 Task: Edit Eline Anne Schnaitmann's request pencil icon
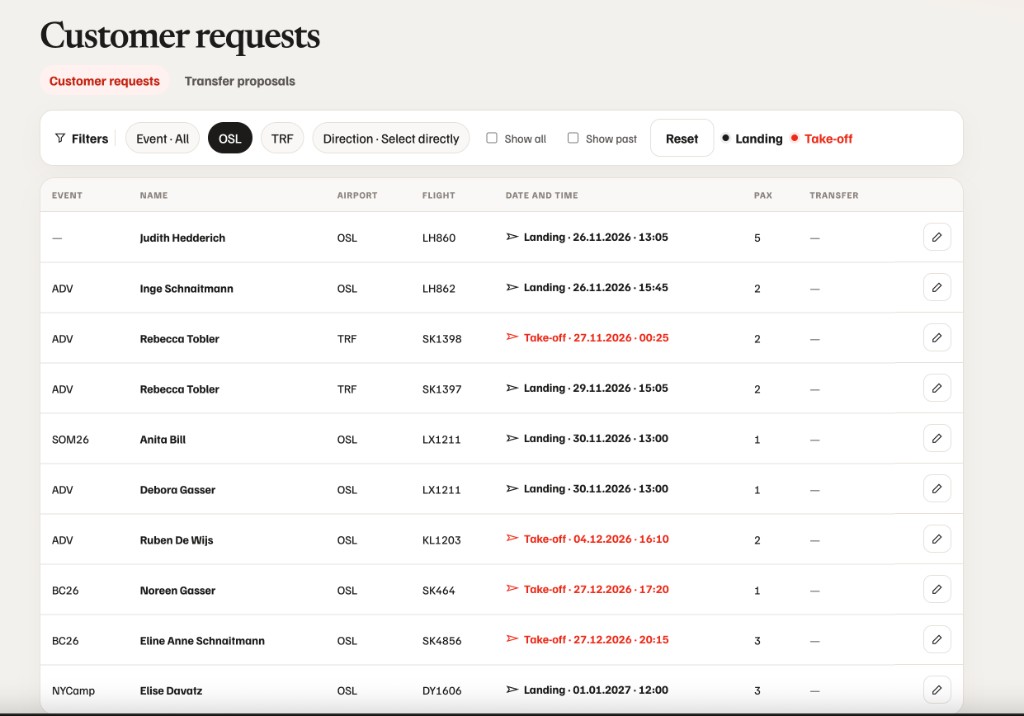936,640
